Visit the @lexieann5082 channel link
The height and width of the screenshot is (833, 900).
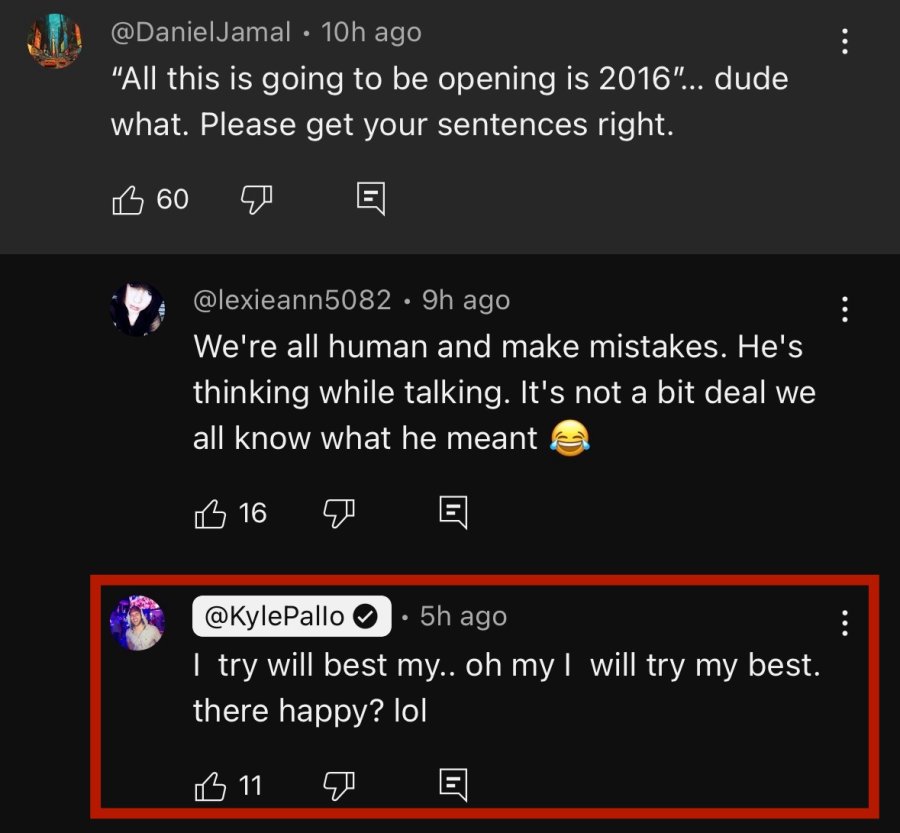(x=292, y=300)
